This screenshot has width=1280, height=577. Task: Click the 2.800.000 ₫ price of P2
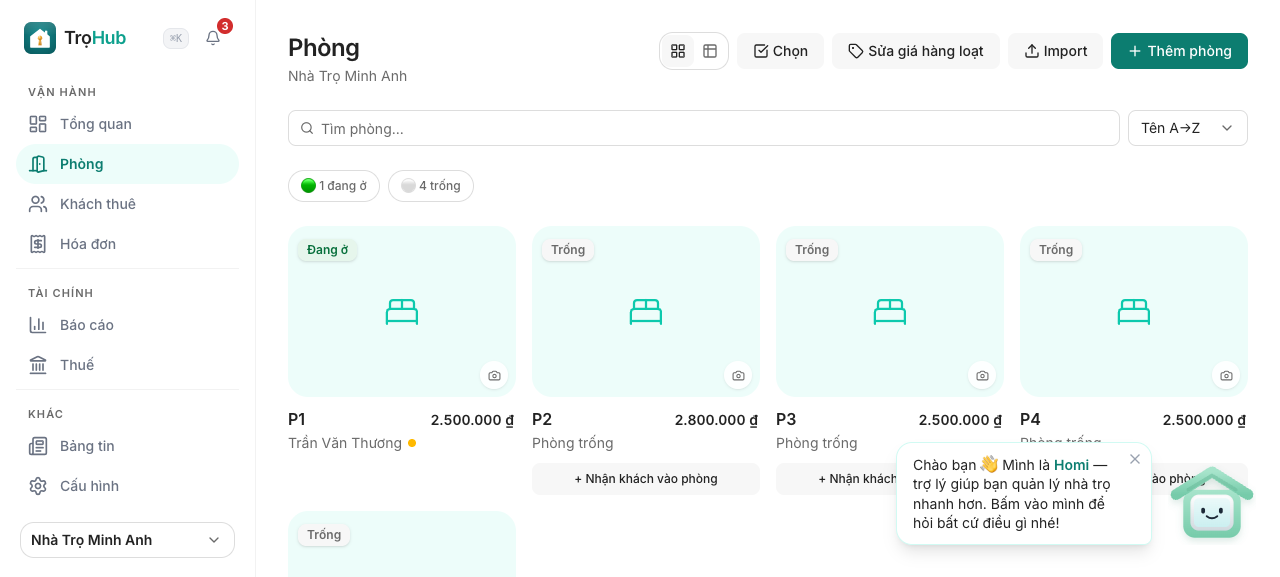pos(716,420)
